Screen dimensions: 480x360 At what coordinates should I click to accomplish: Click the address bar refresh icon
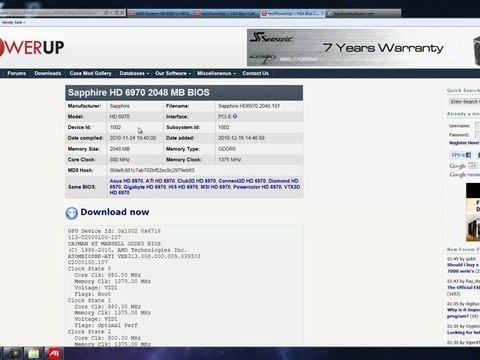117,13
